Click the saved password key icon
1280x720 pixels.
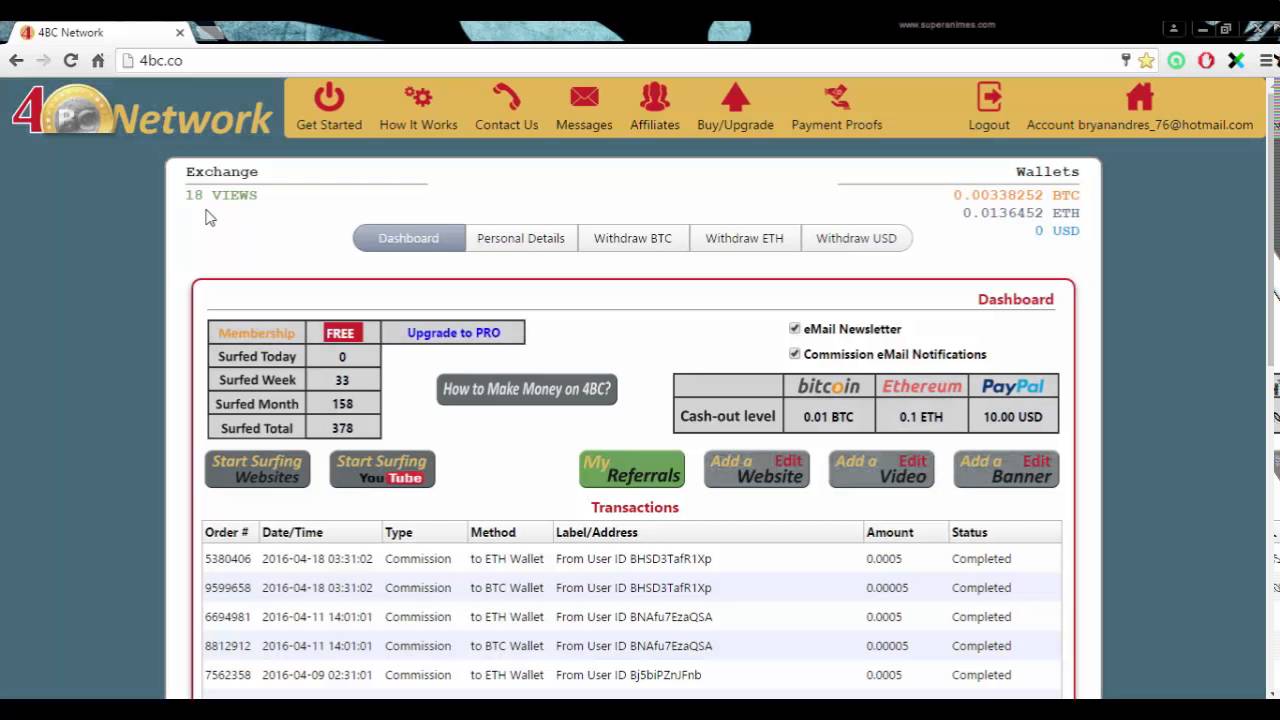click(1125, 61)
